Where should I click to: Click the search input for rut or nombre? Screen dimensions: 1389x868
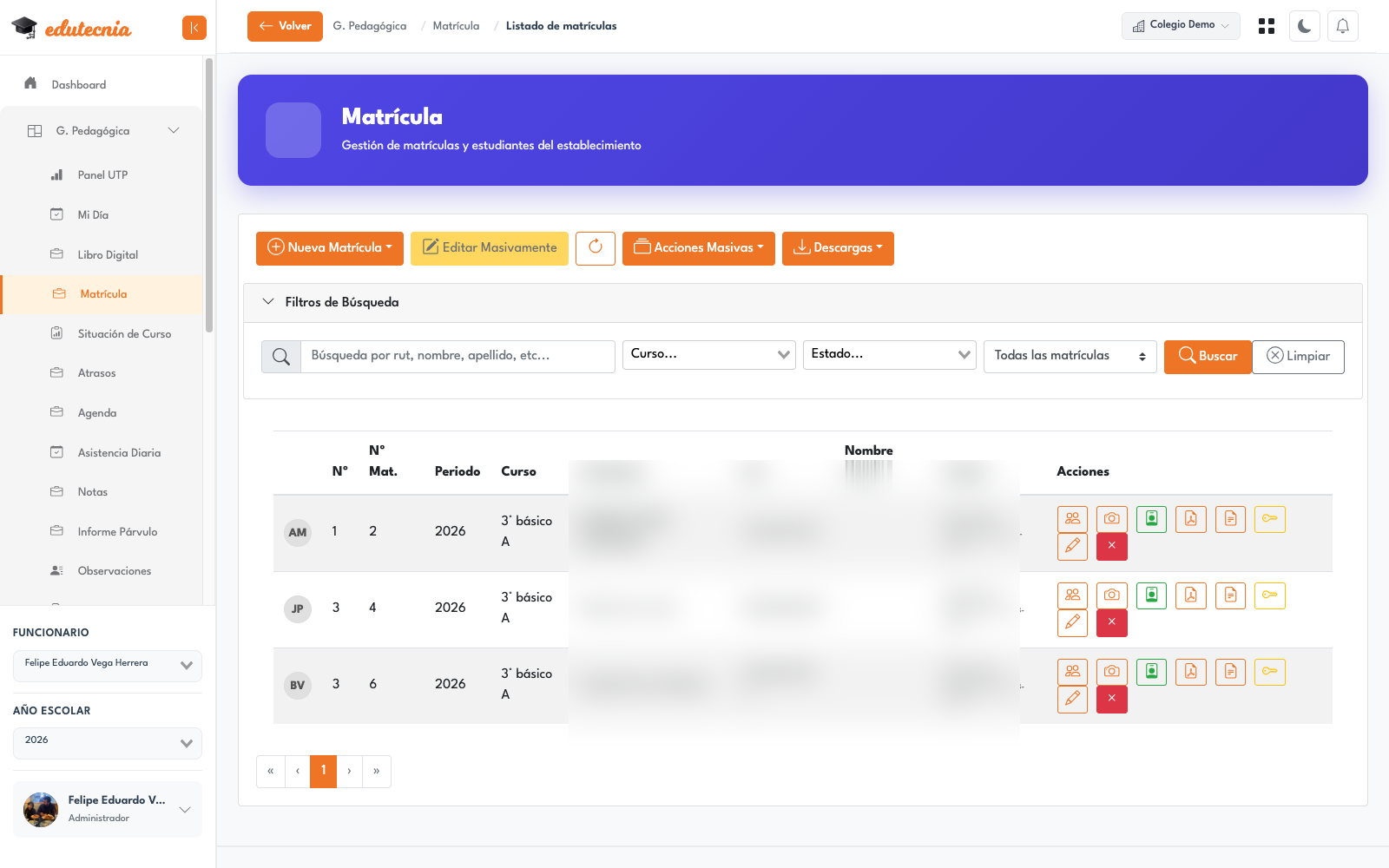(x=458, y=357)
